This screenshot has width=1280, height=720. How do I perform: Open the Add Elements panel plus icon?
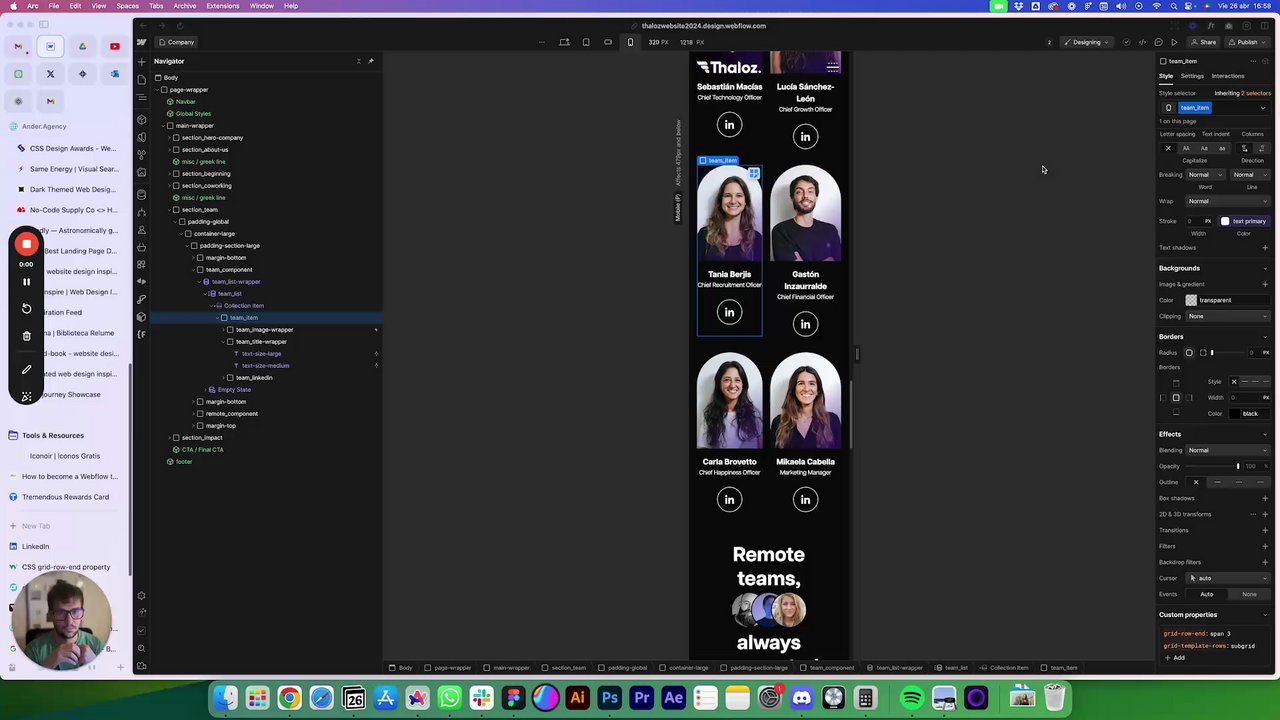(141, 61)
